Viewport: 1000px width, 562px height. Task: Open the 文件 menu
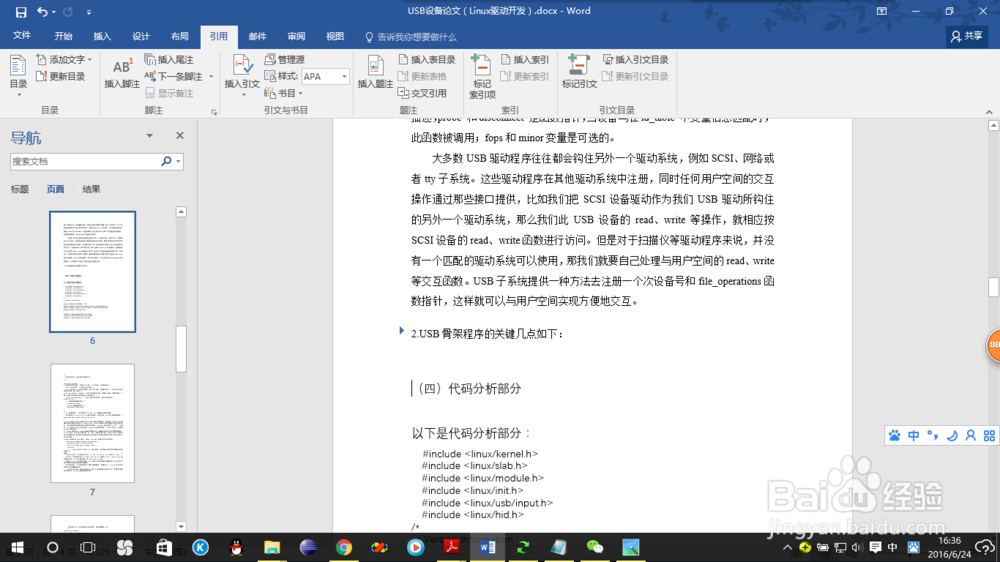tap(21, 36)
